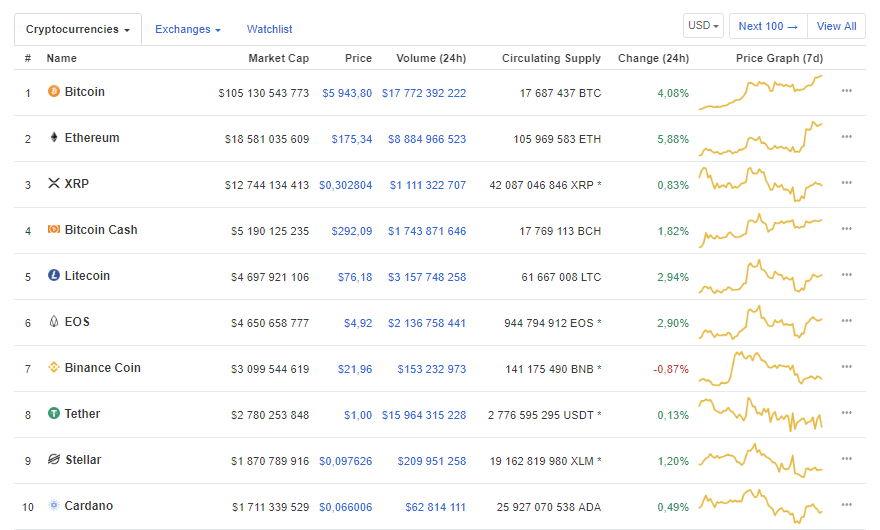The height and width of the screenshot is (530, 880).
Task: Open the Bitcoin coin page link
Action: point(85,92)
